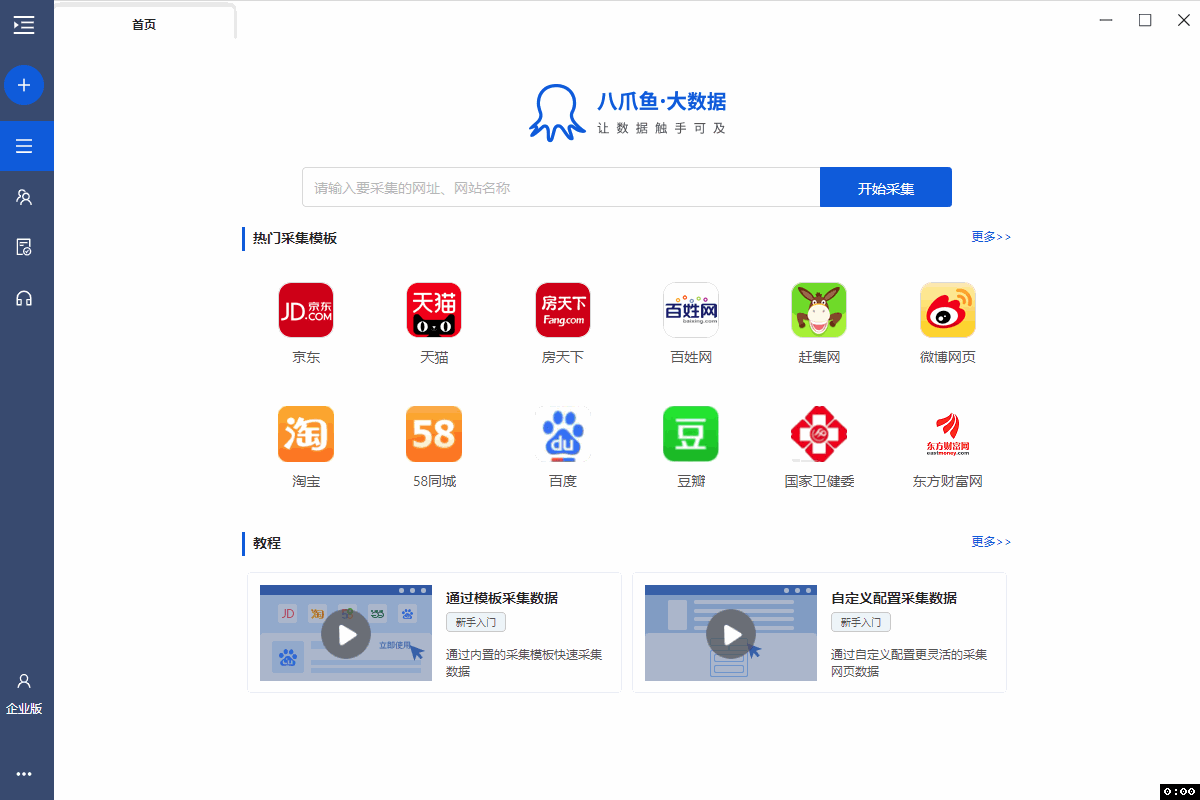The image size is (1200, 800).
Task: Minimize the application window
Action: pyautogui.click(x=1105, y=20)
